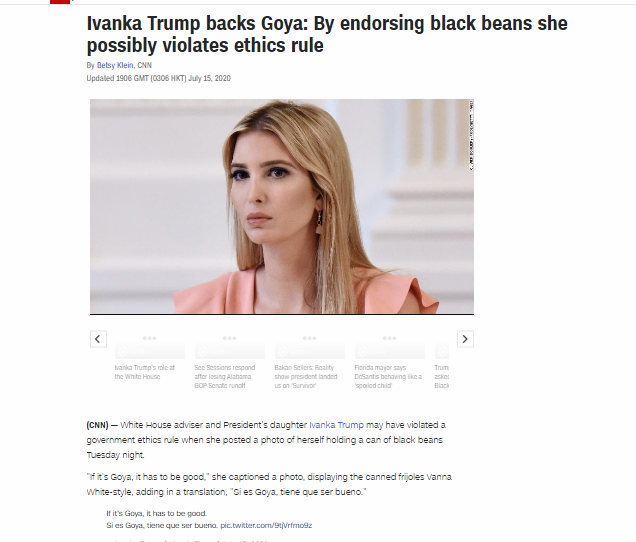Click 'See Sessions respond after losing' caption

tap(225, 376)
